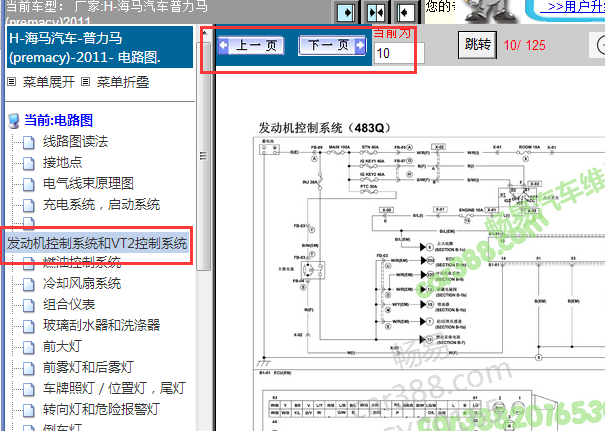Image resolution: width=605 pixels, height=431 pixels.
Task: Click the inward-arrows split panel button
Action: point(376,12)
